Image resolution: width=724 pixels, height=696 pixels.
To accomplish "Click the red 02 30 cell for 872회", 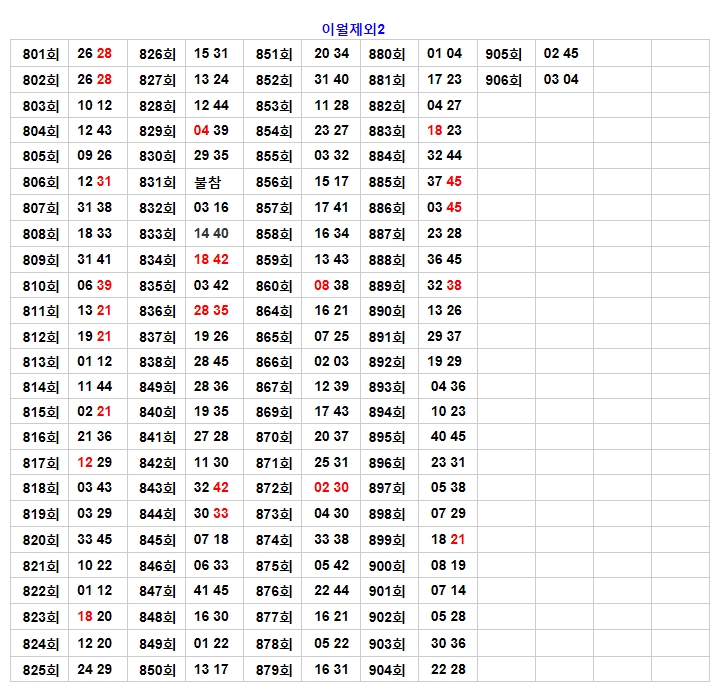I will [x=331, y=488].
